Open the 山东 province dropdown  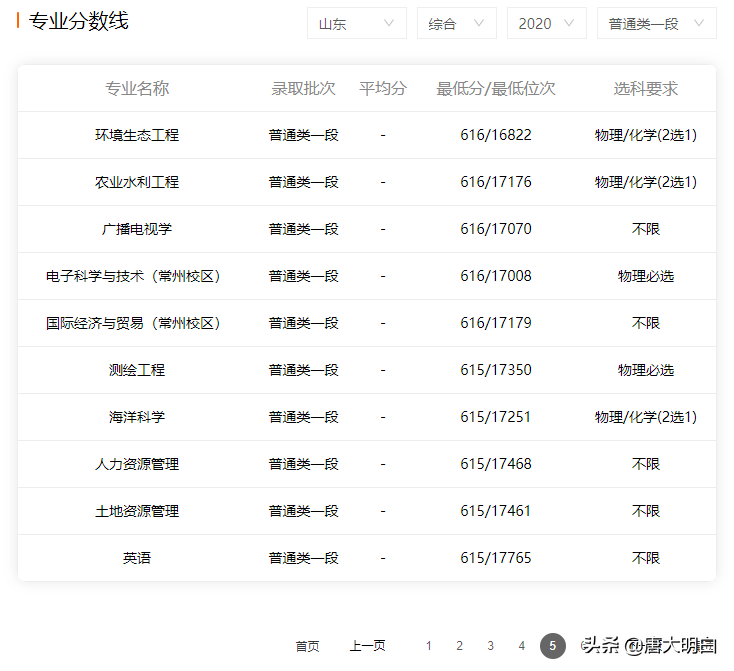(357, 23)
